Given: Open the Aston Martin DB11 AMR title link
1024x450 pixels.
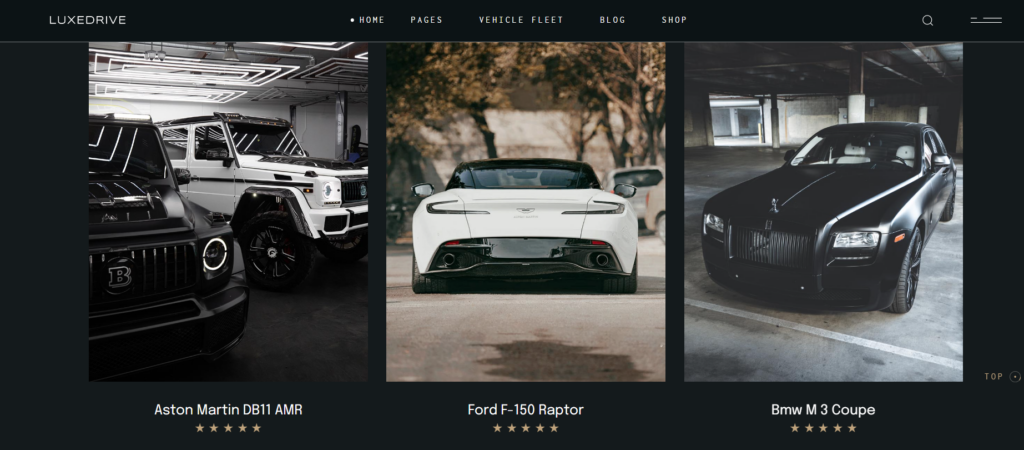Looking at the screenshot, I should point(228,410).
